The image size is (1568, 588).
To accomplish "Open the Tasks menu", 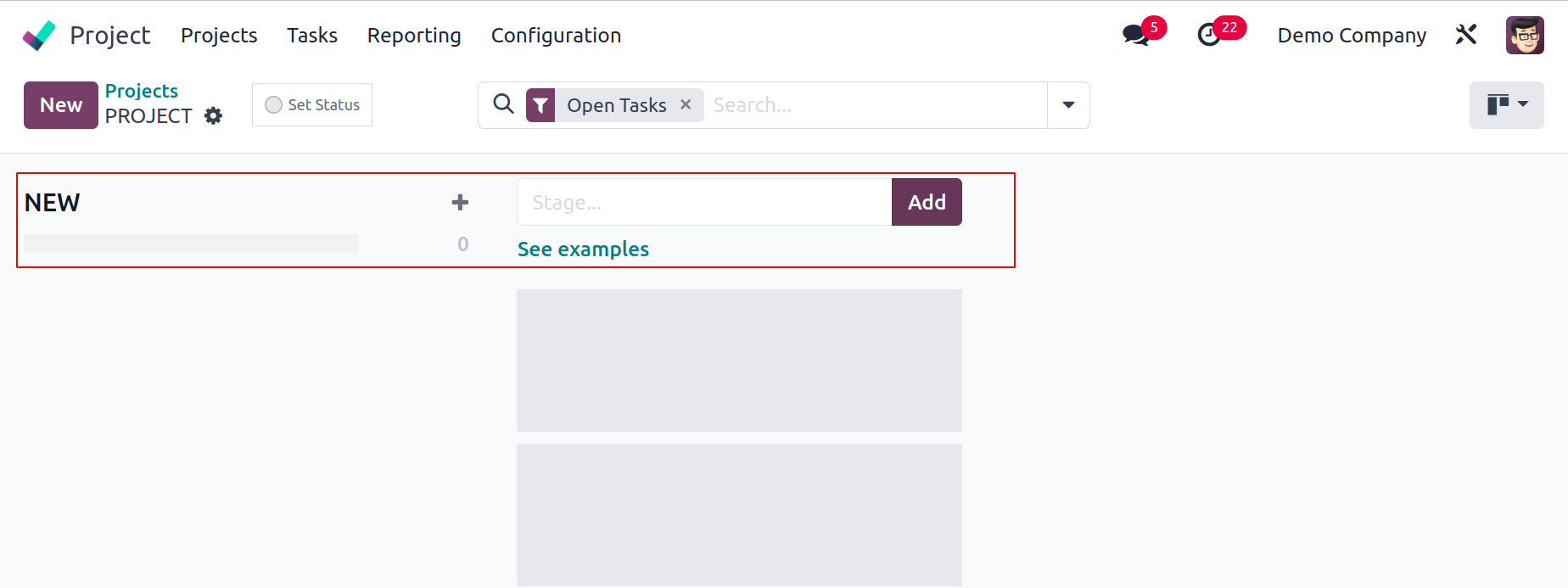I will 312,36.
